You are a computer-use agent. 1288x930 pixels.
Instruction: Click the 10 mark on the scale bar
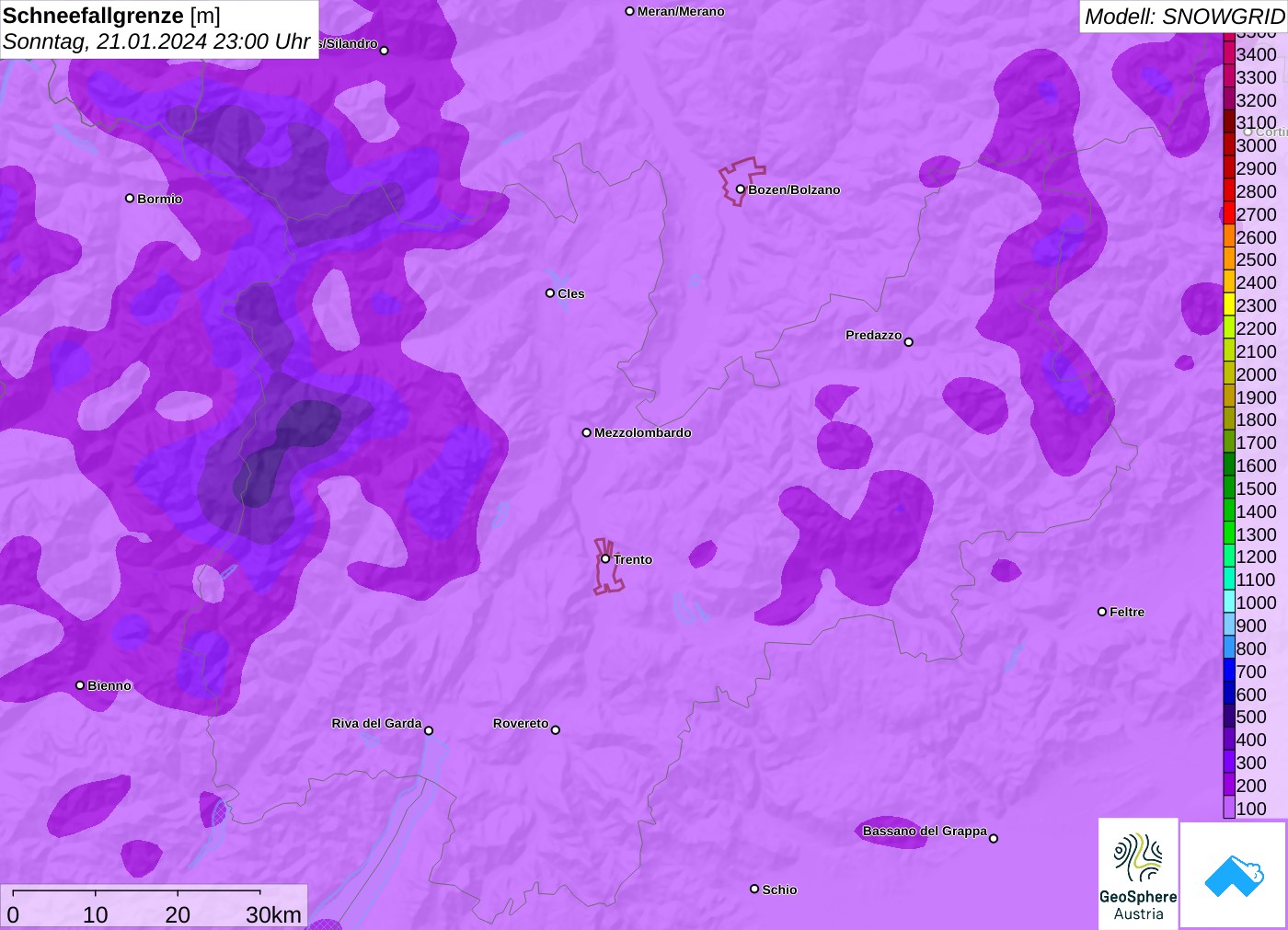[96, 914]
